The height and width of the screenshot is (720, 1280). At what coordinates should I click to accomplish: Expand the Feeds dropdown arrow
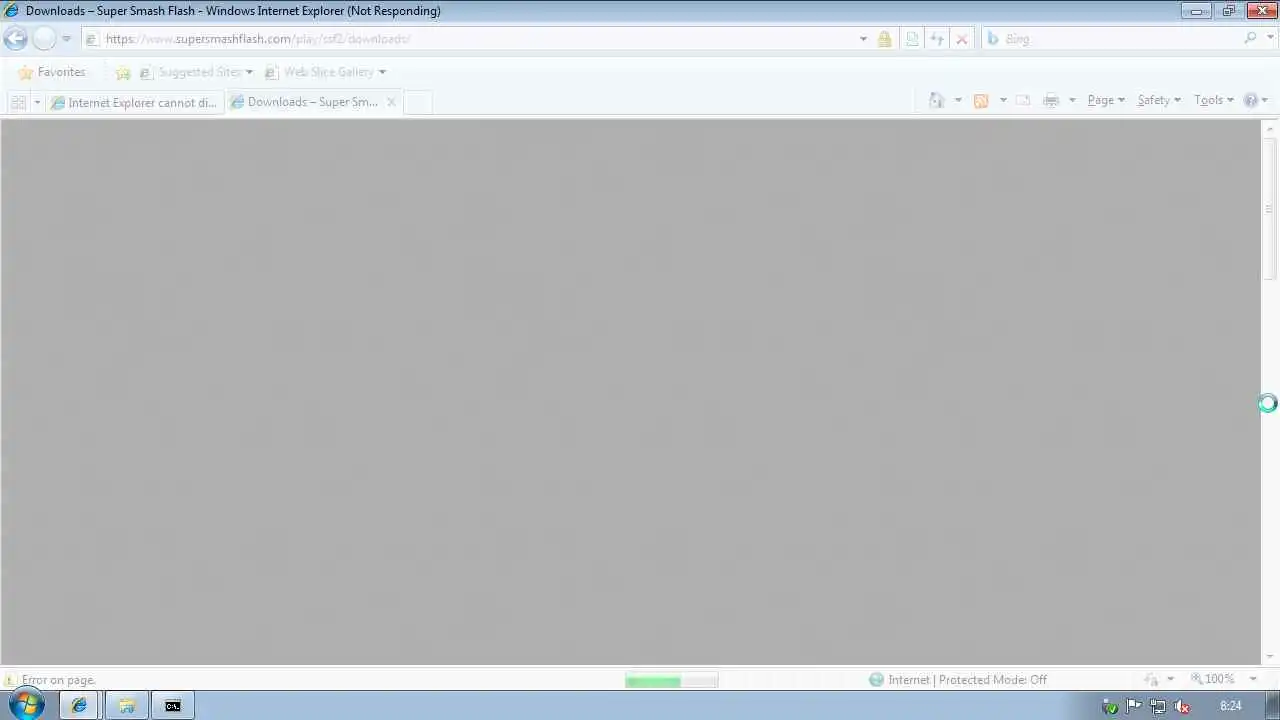click(1003, 100)
